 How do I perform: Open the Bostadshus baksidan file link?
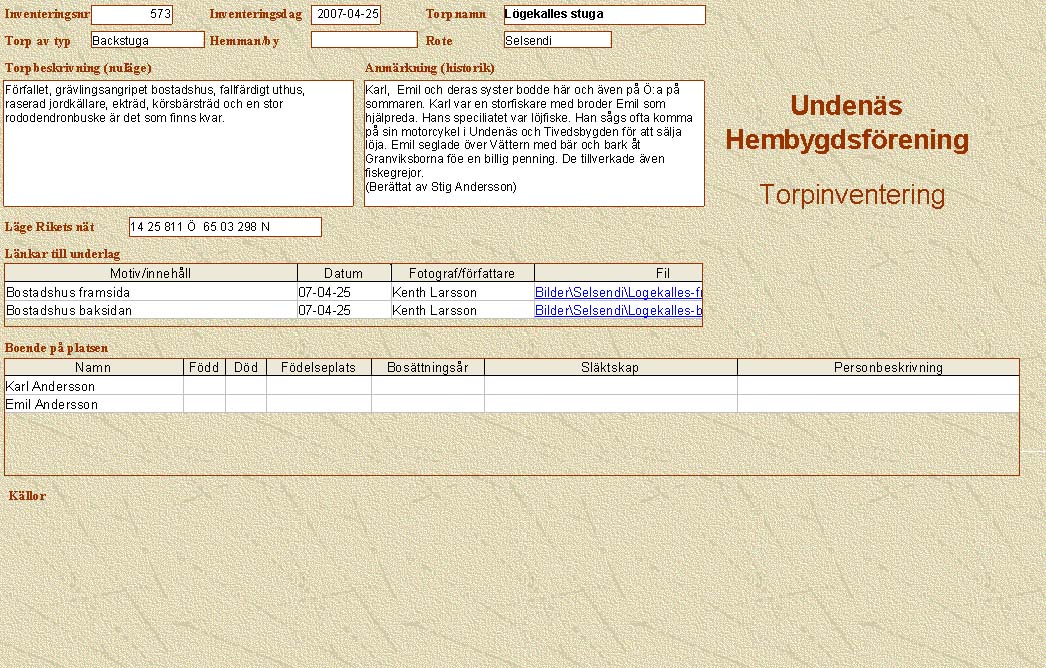pos(618,311)
